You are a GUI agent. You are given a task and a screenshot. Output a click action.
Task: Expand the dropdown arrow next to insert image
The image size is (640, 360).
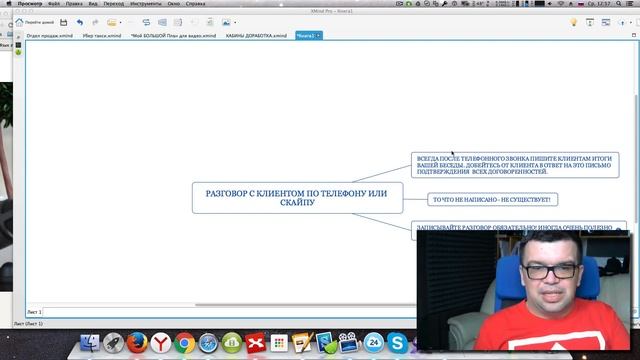[235, 22]
